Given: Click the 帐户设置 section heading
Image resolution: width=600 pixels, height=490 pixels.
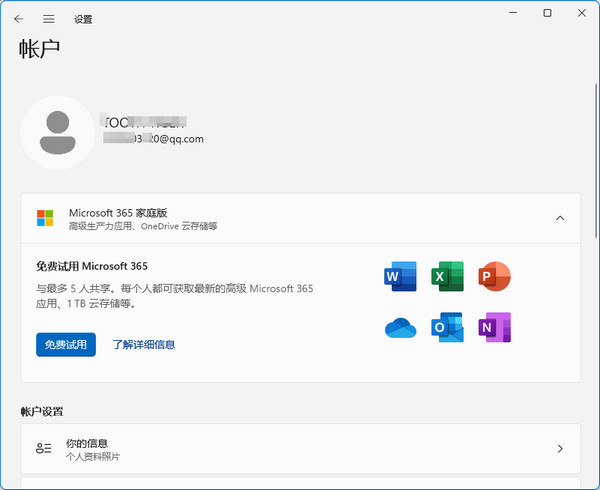Looking at the screenshot, I should click(42, 412).
